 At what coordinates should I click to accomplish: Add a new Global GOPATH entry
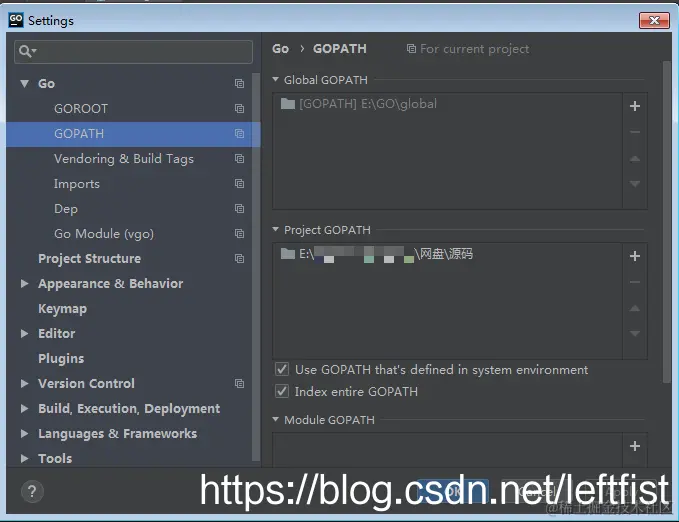(x=635, y=106)
